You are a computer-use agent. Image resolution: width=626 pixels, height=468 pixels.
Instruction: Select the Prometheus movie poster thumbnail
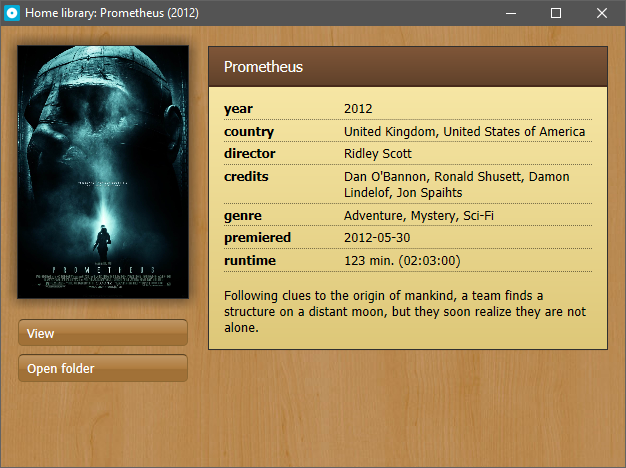103,172
